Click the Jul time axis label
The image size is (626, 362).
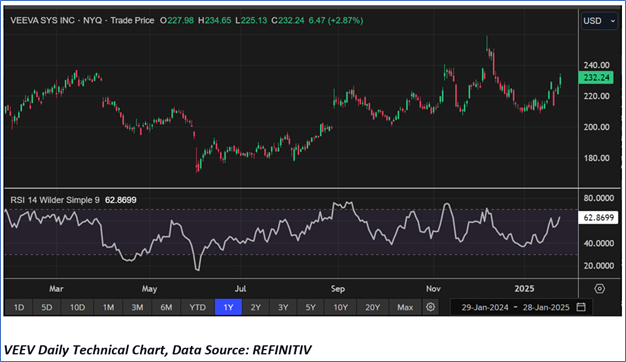click(x=240, y=289)
